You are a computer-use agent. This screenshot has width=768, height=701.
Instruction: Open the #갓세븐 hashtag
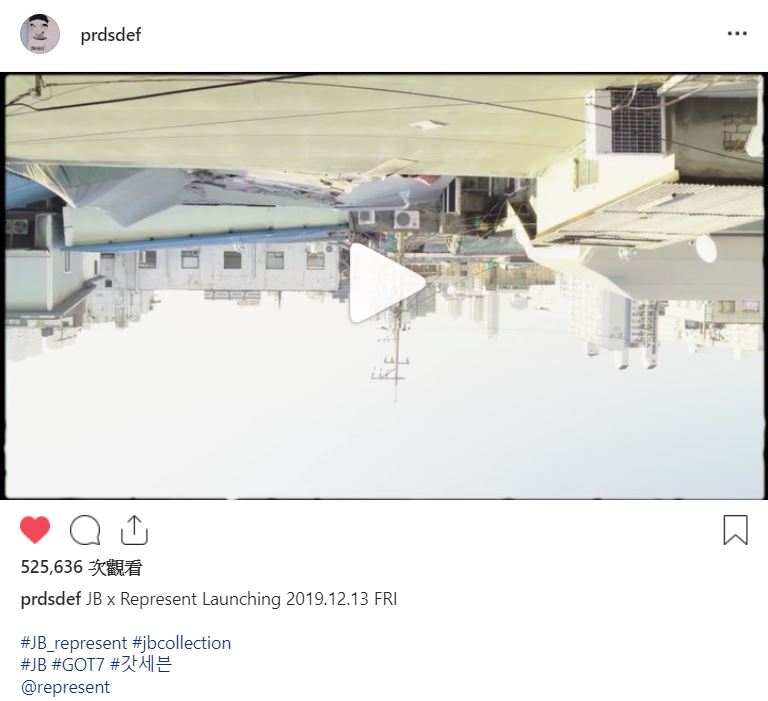pyautogui.click(x=141, y=665)
